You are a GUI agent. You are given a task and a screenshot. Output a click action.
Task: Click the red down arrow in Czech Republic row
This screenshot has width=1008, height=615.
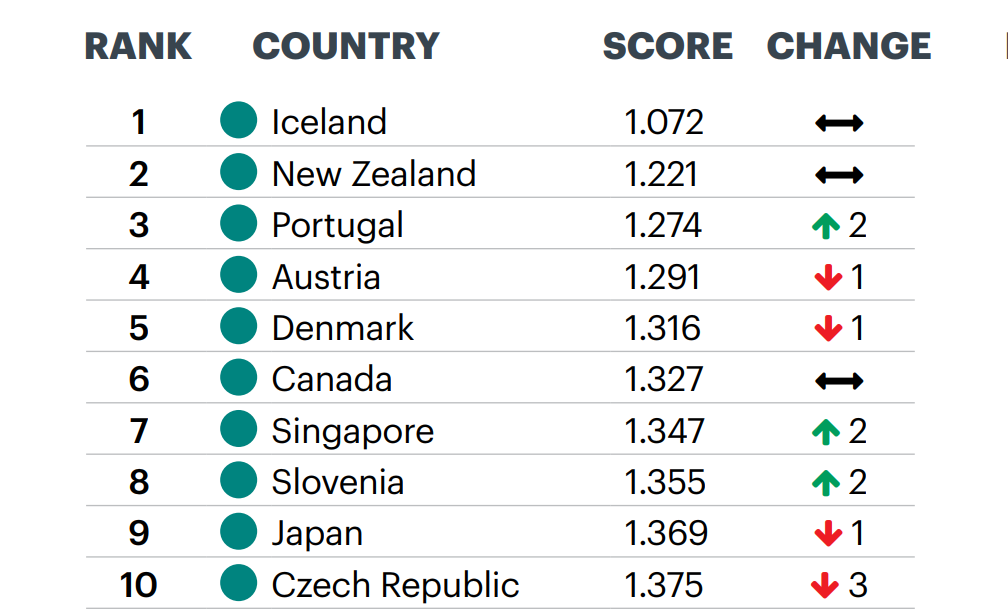tap(825, 585)
